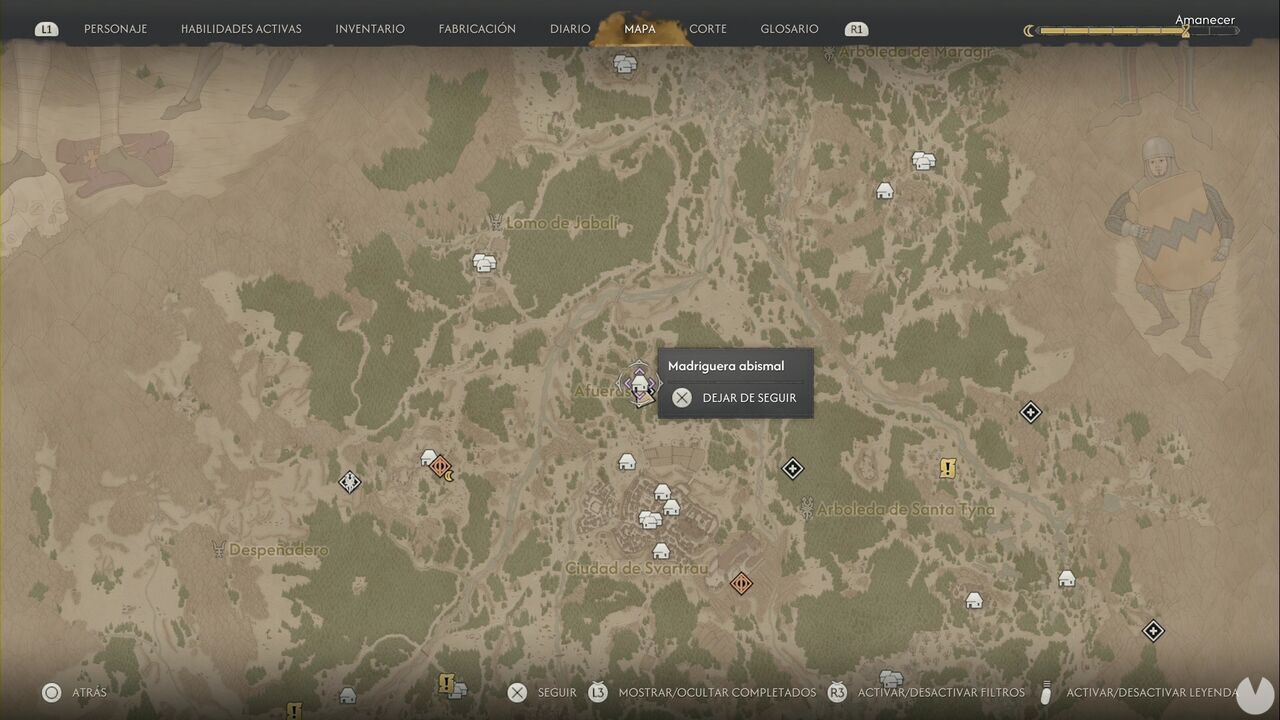Select the Mapa tab
1280x720 pixels.
tap(640, 29)
